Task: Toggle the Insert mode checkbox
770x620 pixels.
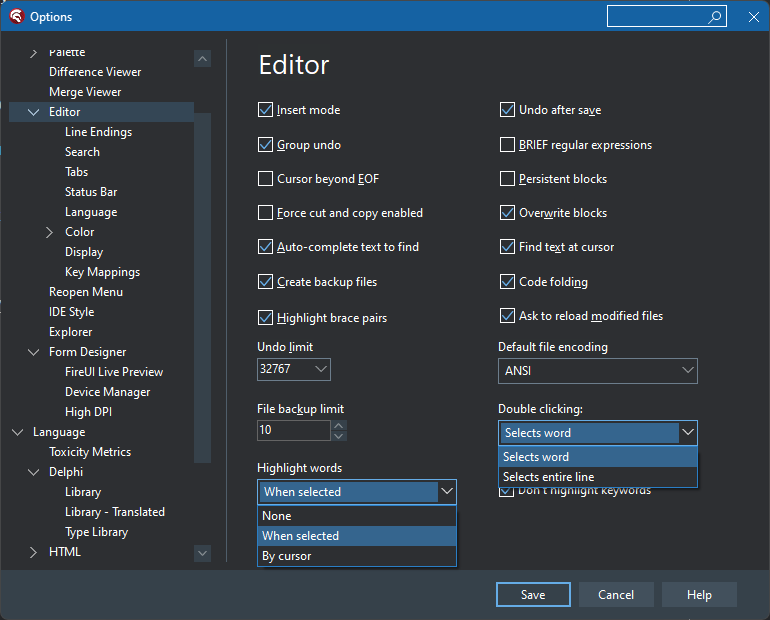Action: tap(266, 109)
